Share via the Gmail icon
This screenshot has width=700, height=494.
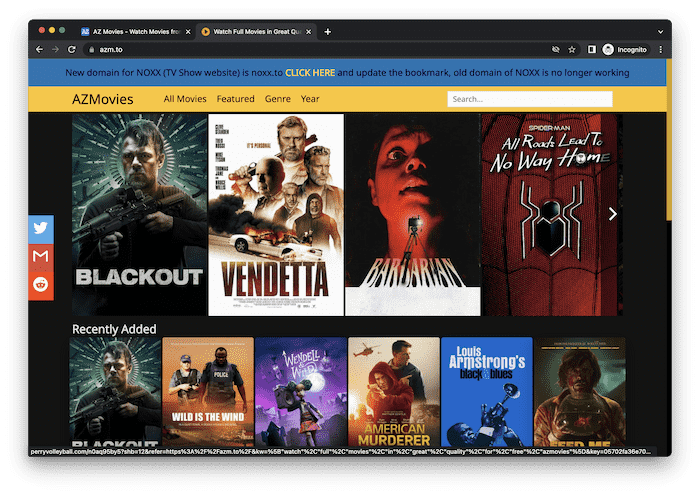41,257
